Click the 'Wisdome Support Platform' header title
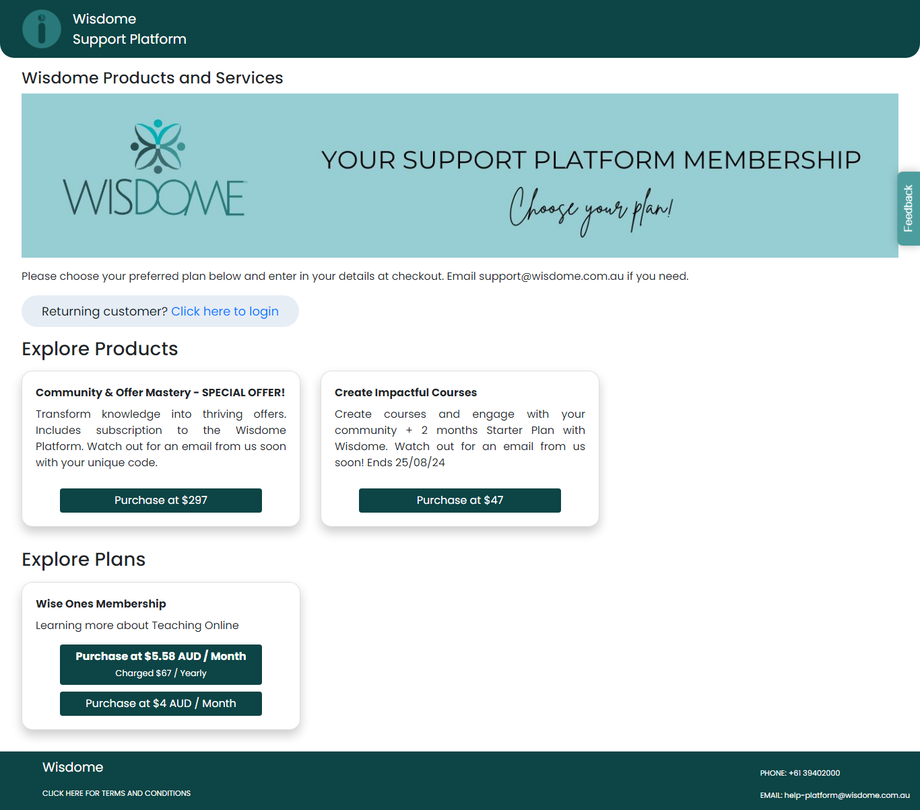This screenshot has height=810, width=920. point(129,29)
